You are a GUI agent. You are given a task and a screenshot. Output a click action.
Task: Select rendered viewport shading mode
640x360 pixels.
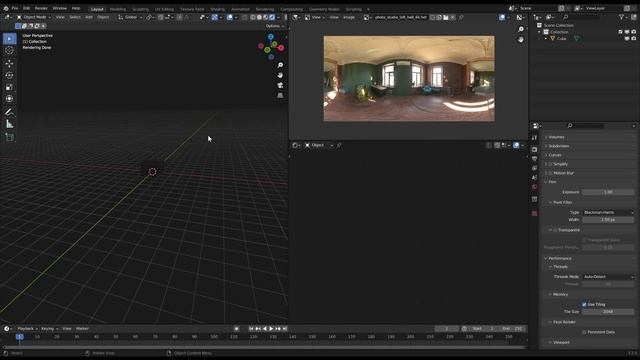pos(272,18)
